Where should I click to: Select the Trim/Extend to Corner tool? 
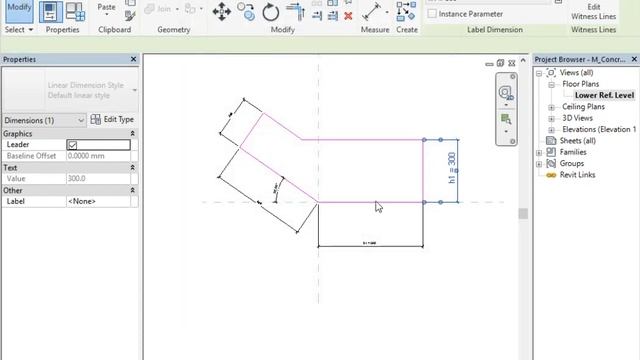tap(296, 11)
